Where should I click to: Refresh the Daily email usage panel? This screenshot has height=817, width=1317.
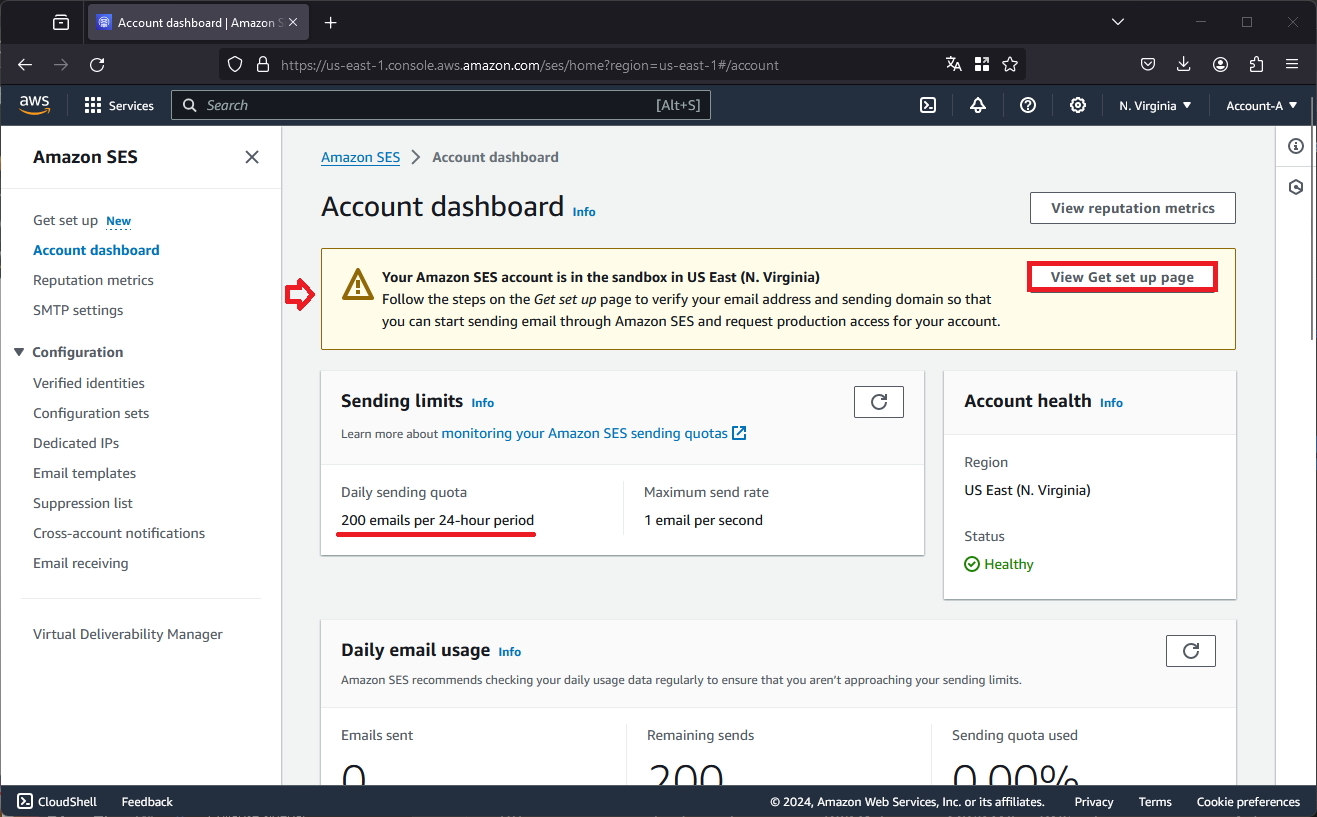click(1191, 651)
